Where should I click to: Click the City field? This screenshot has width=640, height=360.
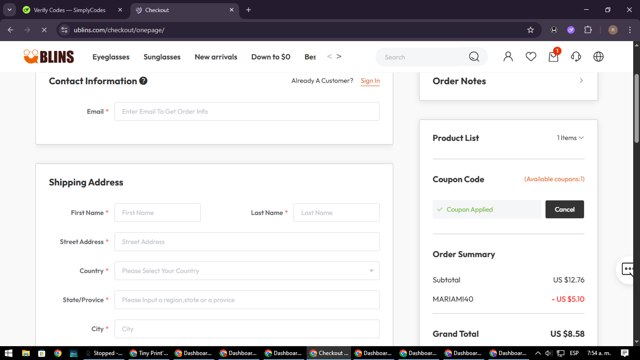click(247, 329)
